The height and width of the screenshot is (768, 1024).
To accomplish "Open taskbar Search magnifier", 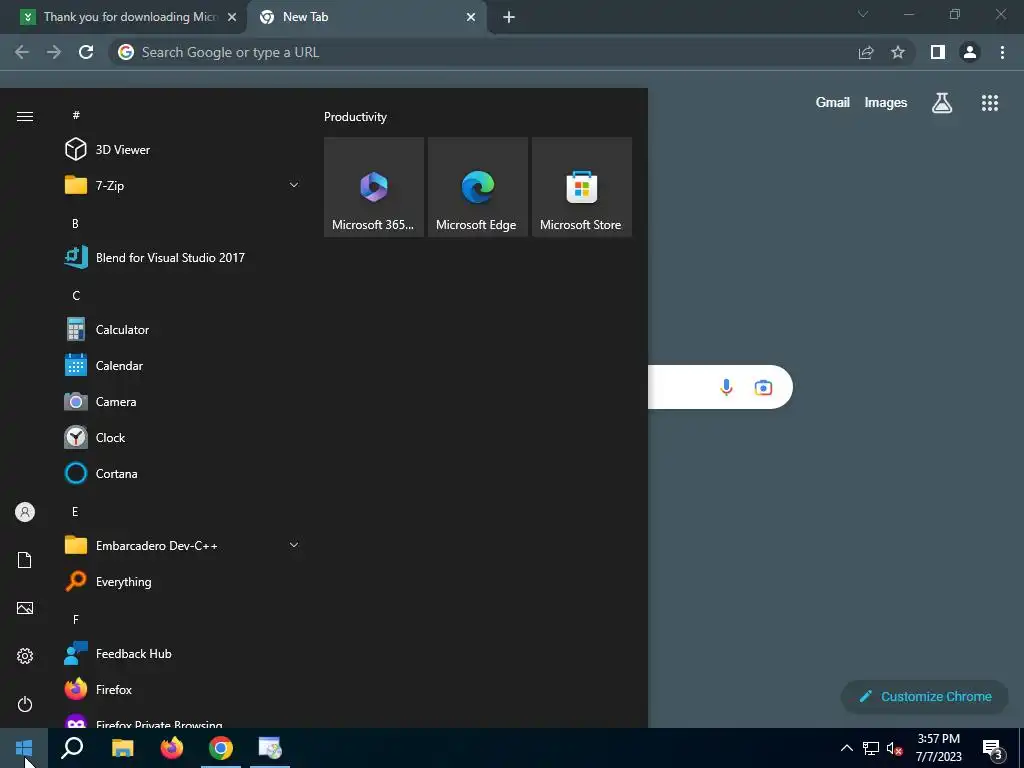I will coord(72,748).
